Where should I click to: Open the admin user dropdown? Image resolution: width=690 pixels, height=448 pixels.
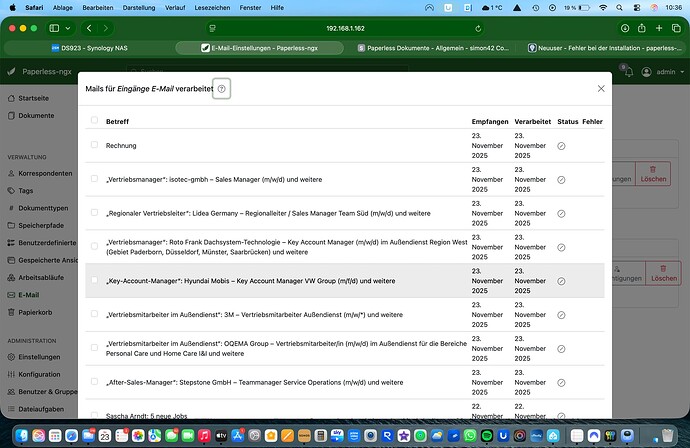663,72
